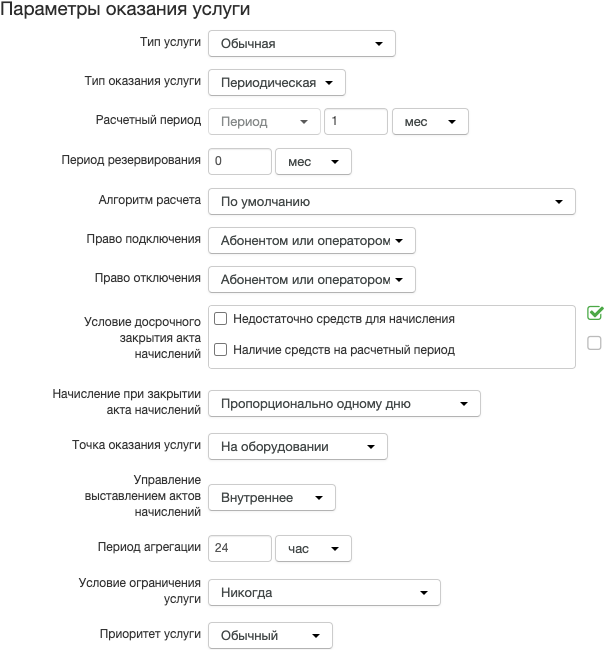Image resolution: width=605 pixels, height=650 pixels.
Task: Open 'Право отключения' dropdown
Action: 312,279
